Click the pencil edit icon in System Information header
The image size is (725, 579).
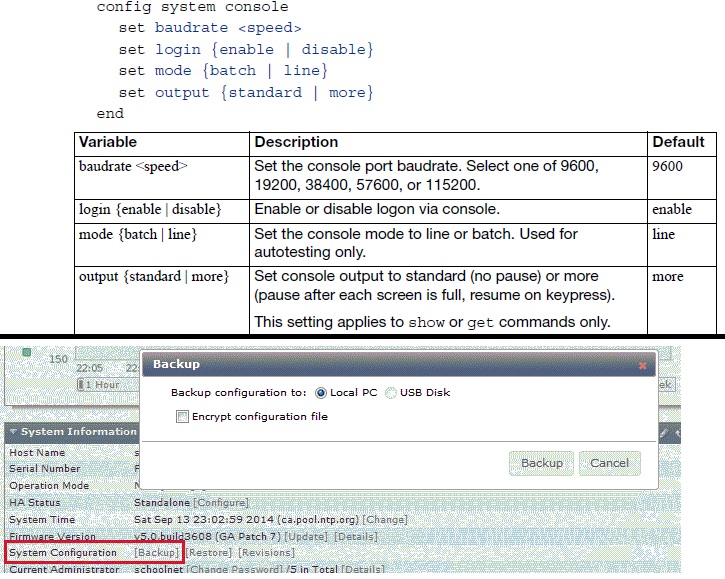coord(664,433)
